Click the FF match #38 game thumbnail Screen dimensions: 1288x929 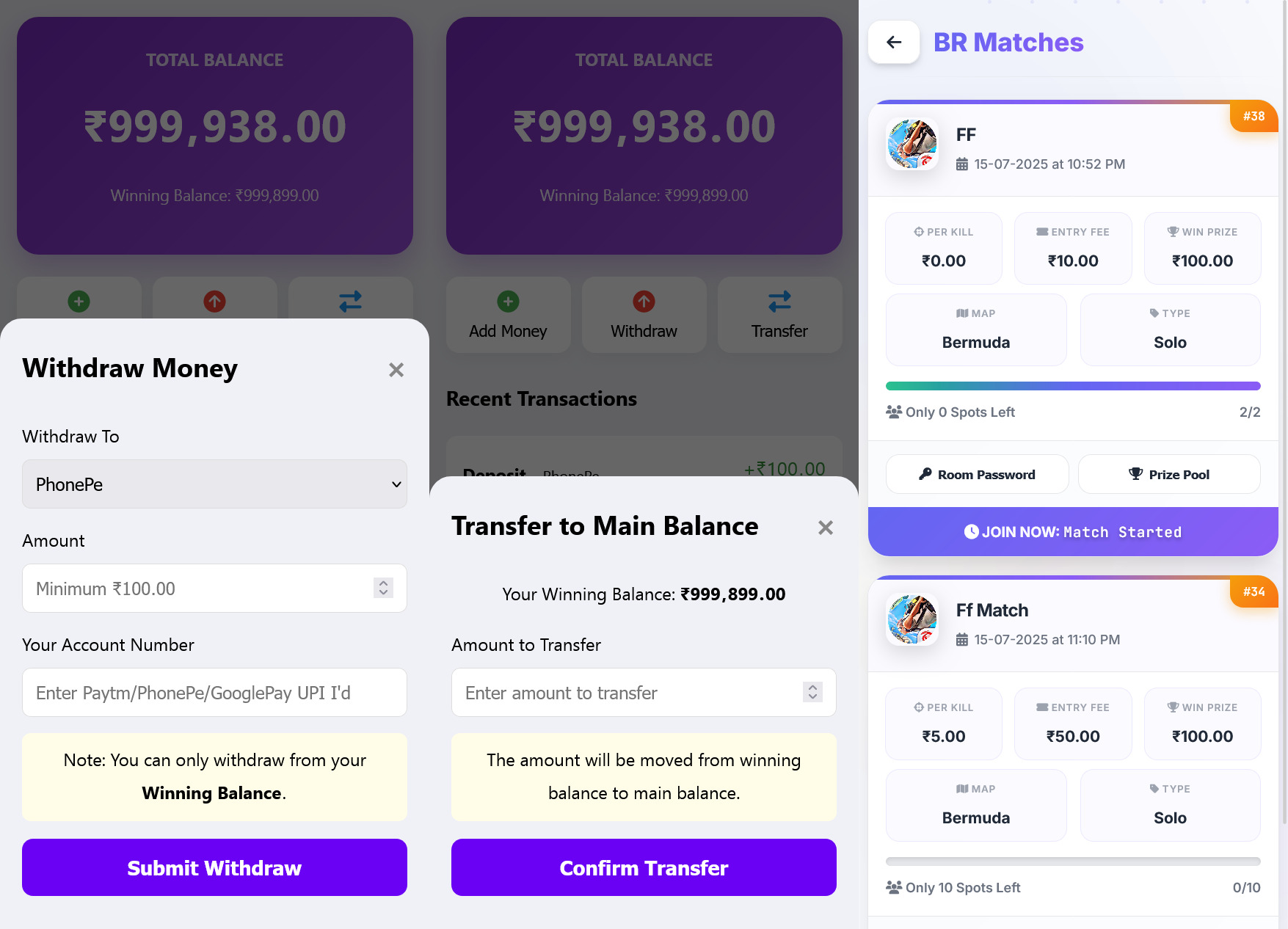[912, 145]
